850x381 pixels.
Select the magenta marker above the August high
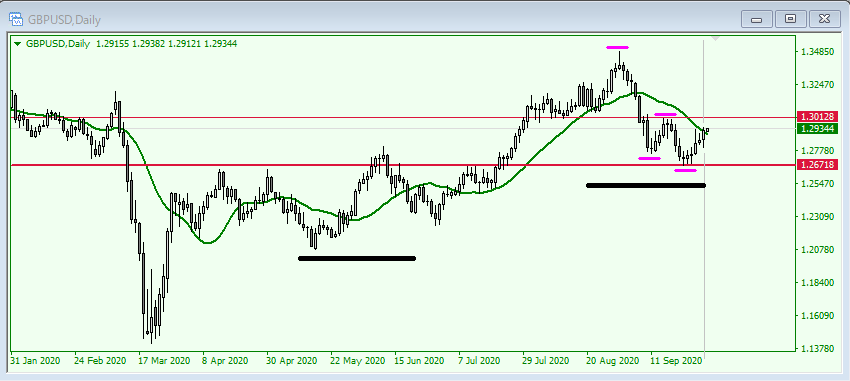(617, 47)
